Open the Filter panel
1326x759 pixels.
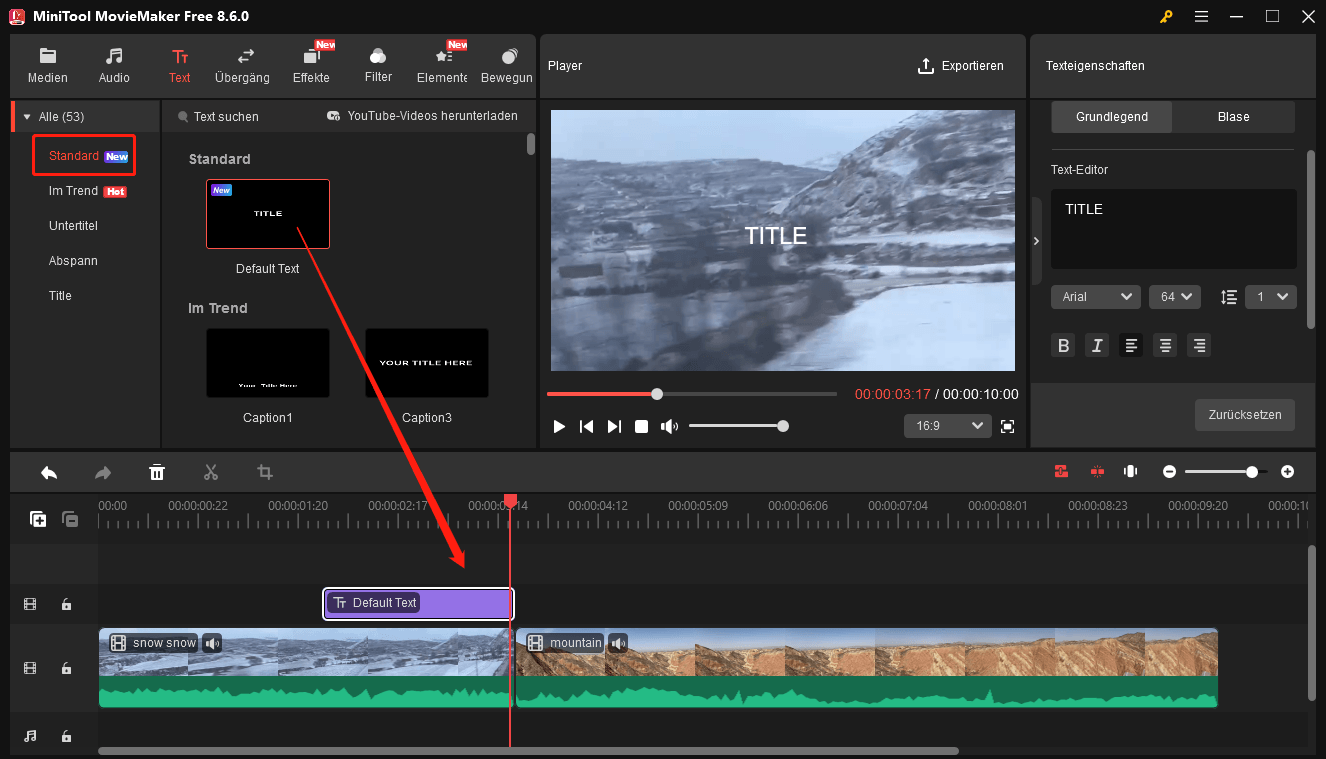378,65
